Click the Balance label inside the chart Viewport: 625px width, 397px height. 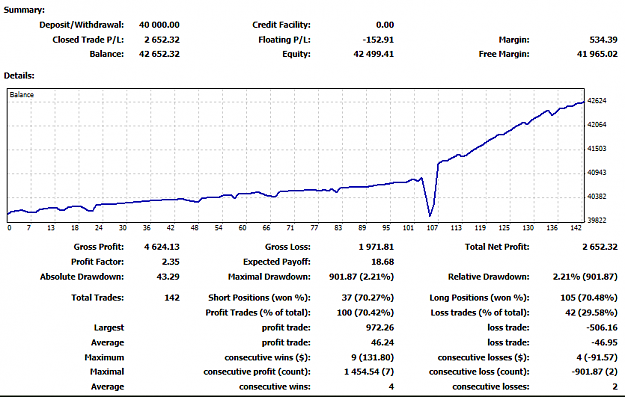(22, 94)
